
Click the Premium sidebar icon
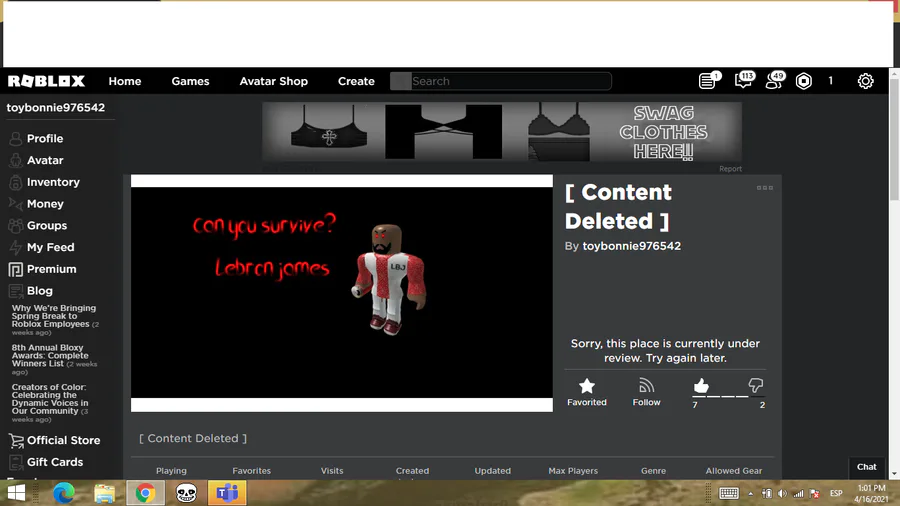15,269
